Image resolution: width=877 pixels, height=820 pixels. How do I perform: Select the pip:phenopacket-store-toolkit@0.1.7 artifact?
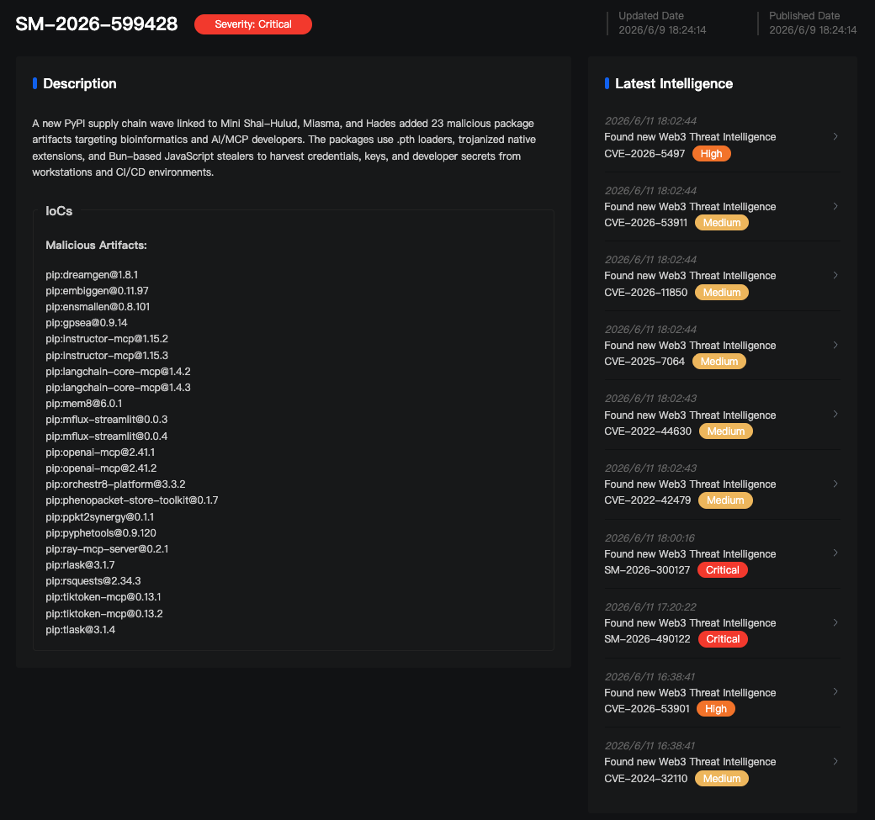click(x=132, y=500)
